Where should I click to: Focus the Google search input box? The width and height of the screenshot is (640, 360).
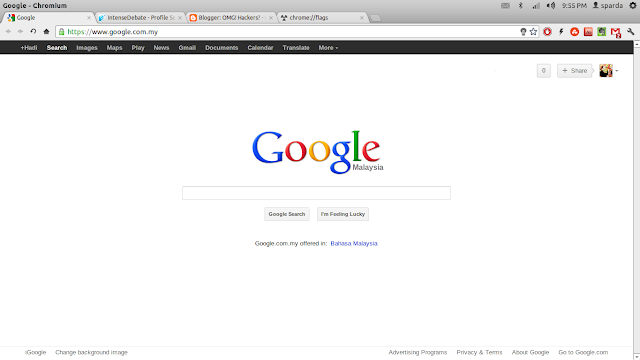click(316, 193)
